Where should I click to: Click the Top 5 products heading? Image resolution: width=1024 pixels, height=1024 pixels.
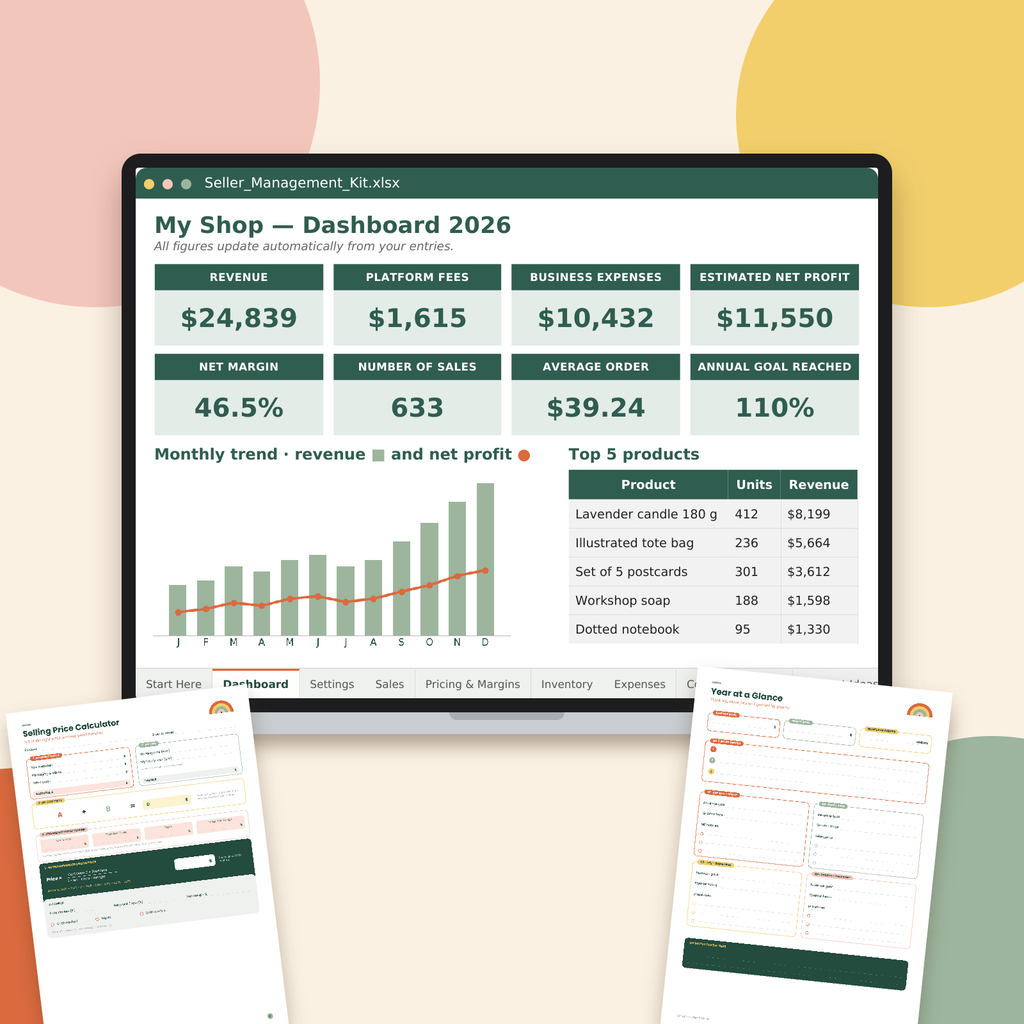coord(633,454)
